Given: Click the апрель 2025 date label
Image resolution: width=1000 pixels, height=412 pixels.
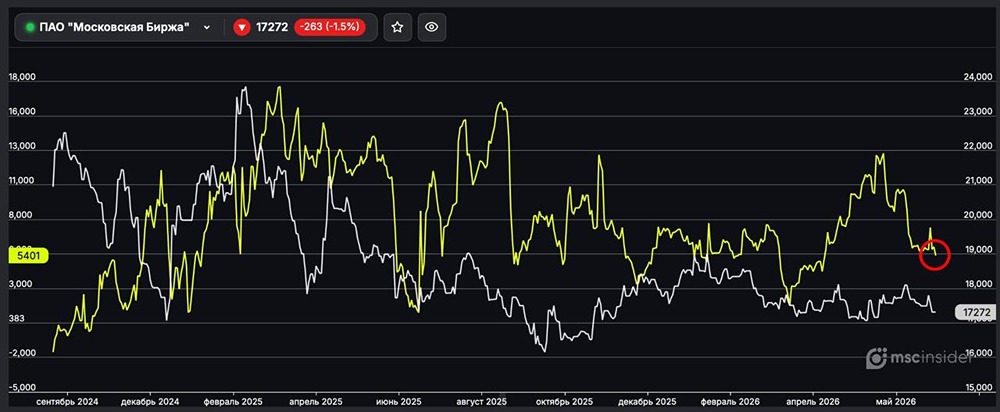Looking at the screenshot, I should (316, 402).
